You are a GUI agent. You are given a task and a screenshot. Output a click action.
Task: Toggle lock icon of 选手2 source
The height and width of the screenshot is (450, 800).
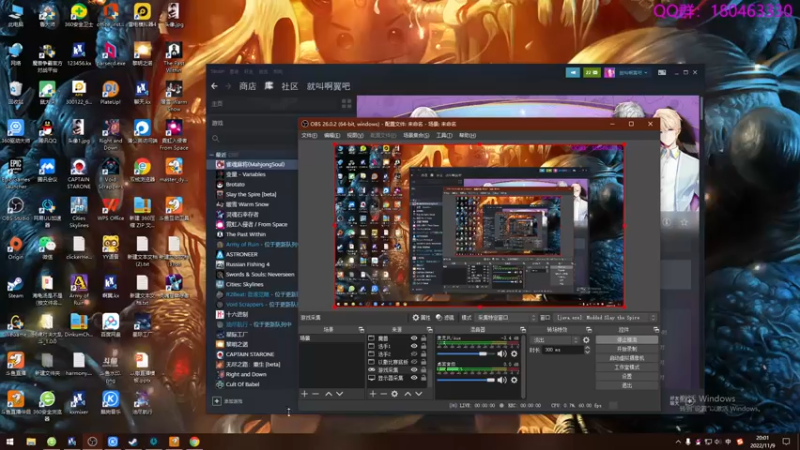423,354
